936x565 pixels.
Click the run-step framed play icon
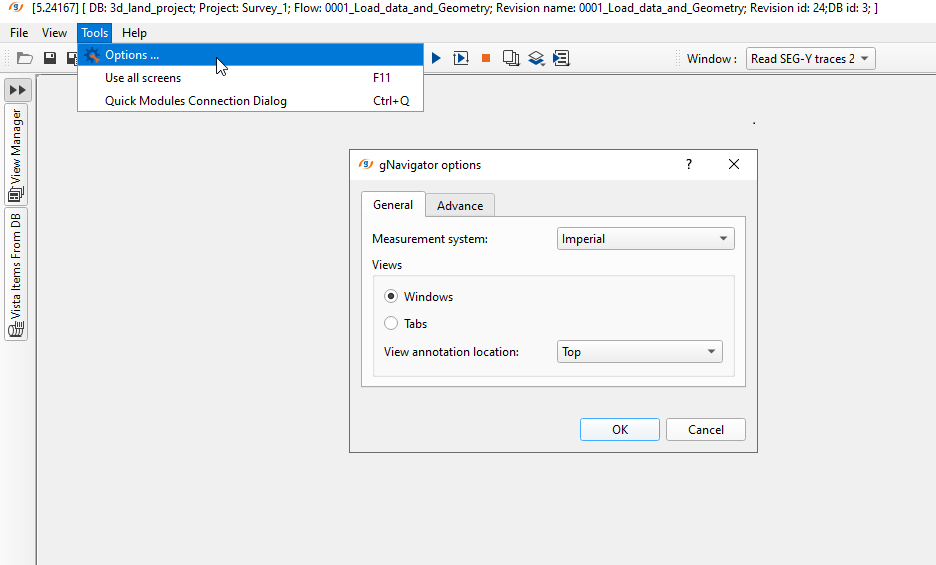click(x=461, y=58)
